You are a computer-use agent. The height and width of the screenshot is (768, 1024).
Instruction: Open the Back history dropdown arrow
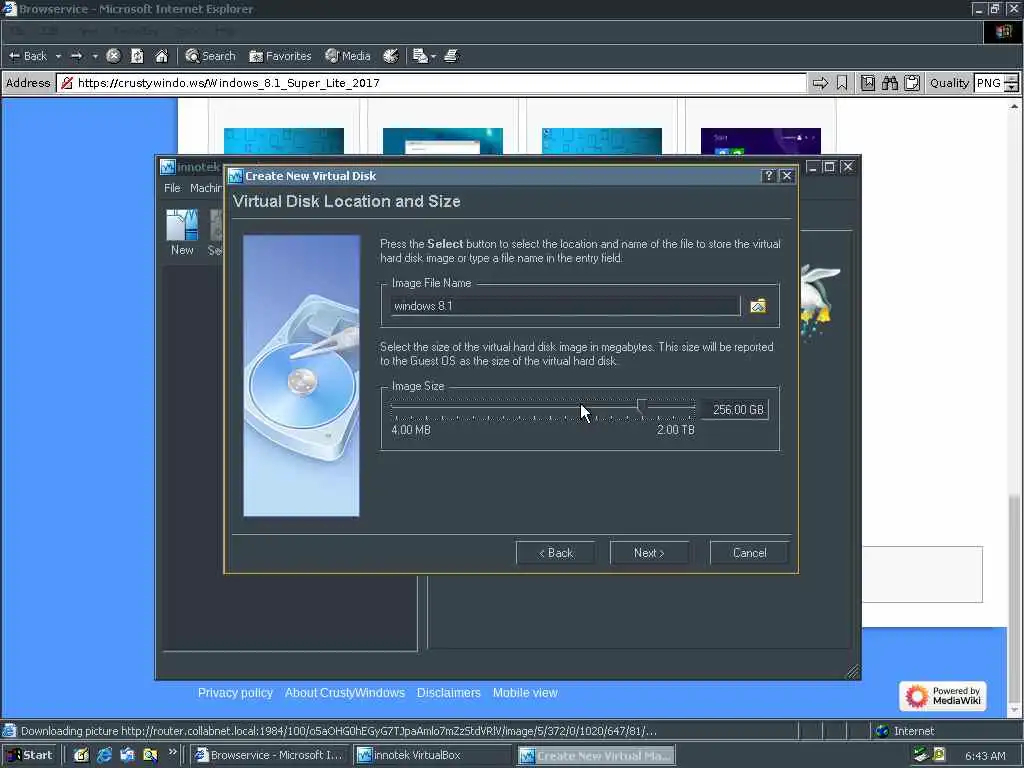[x=58, y=56]
